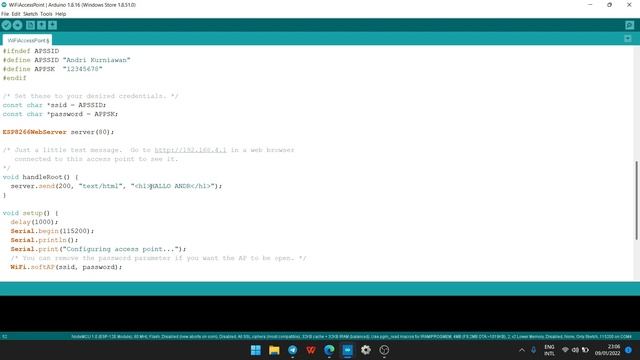Open a sketch with the up-arrow icon
The height and width of the screenshot is (360, 640).
click(x=41, y=25)
